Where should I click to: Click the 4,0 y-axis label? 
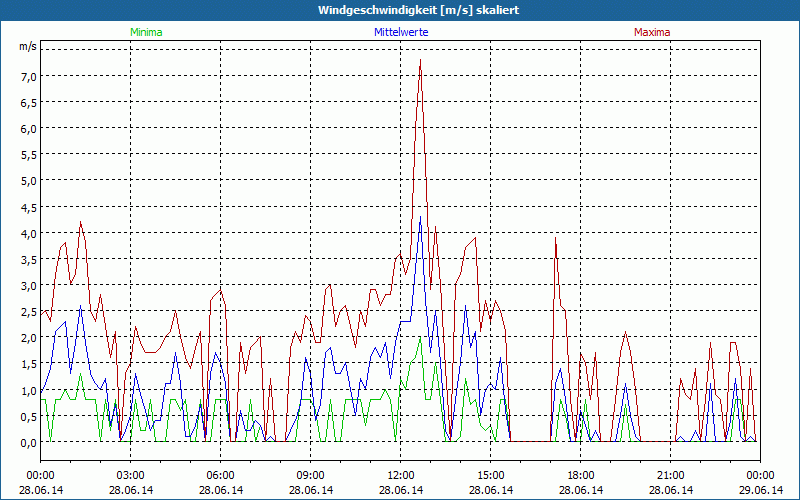click(x=29, y=234)
